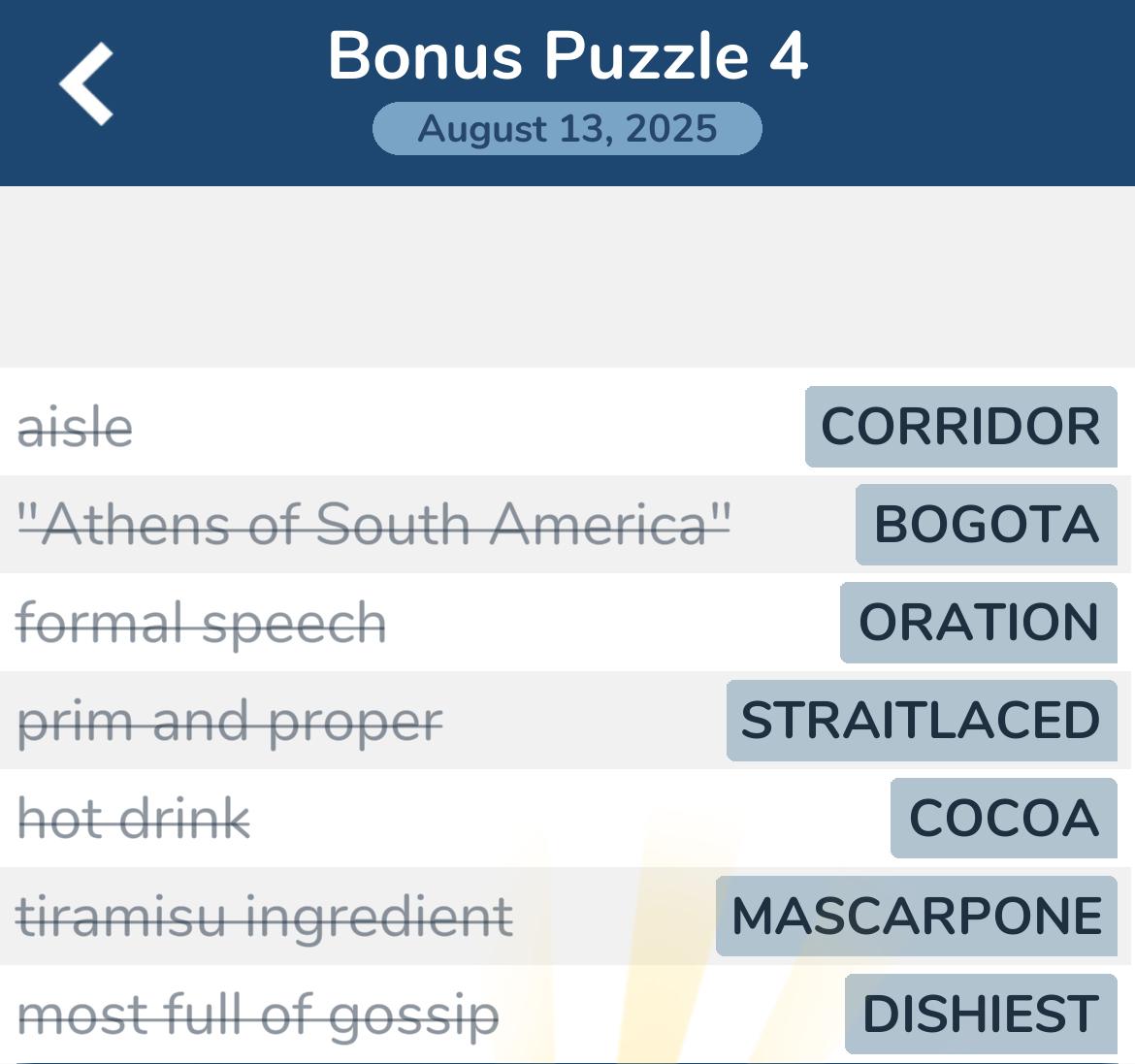
Task: Select the DISHIEST answer tile
Action: [x=980, y=1015]
